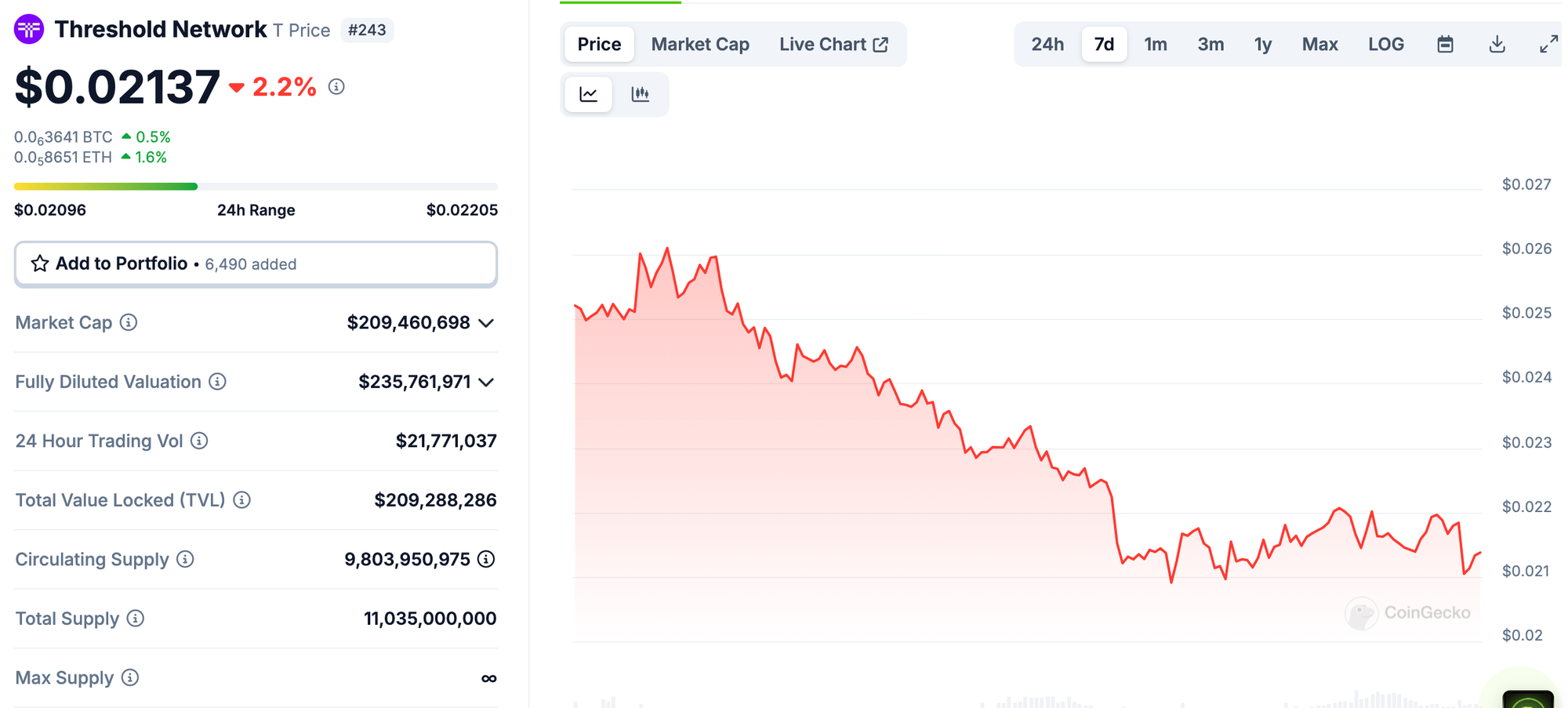1568x708 pixels.
Task: Click the Market Cap info icon
Action: (129, 322)
